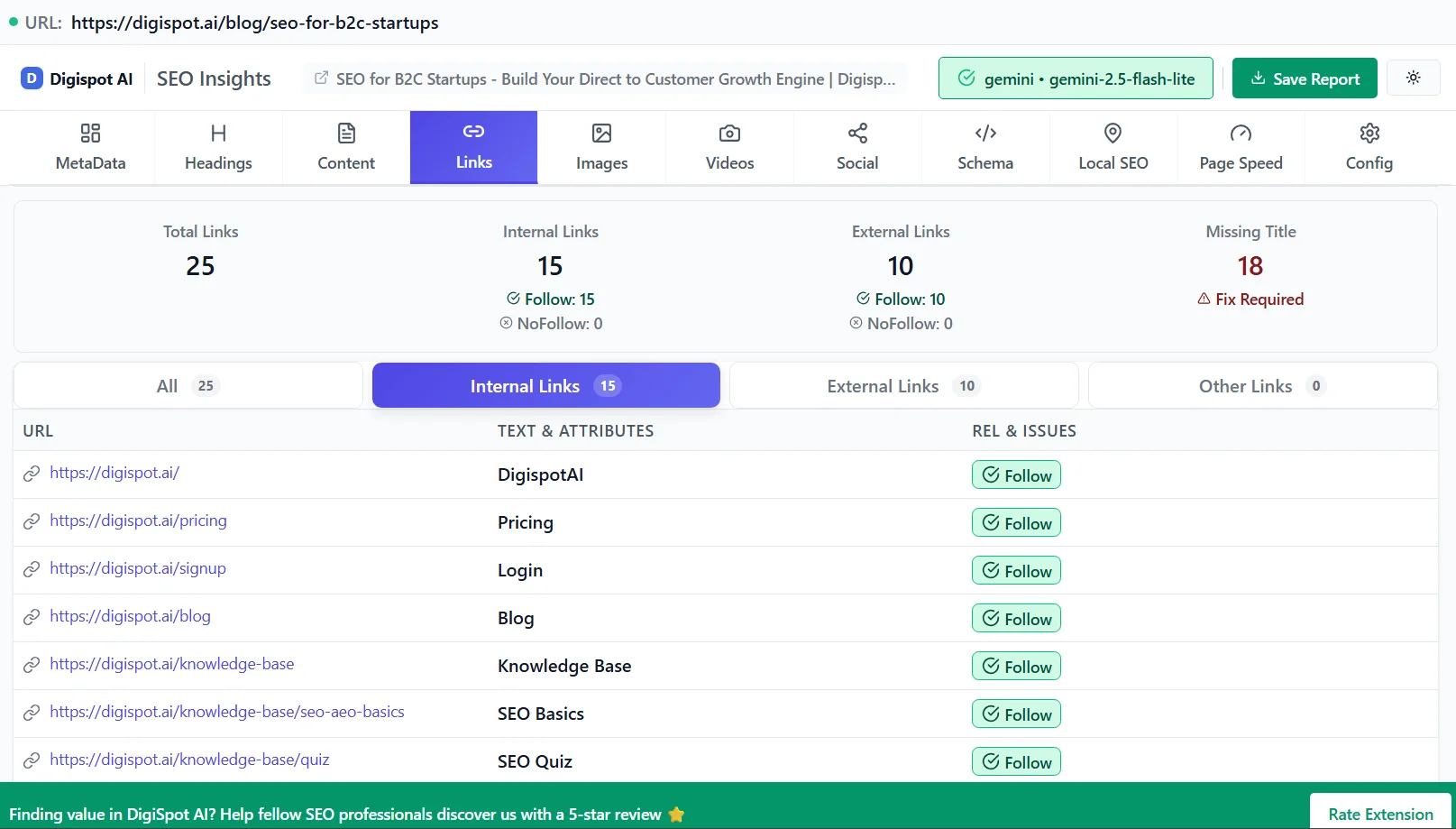Screen dimensions: 1456x829
Task: Click Internal Links NoFollow: 0 text
Action: click(x=551, y=324)
